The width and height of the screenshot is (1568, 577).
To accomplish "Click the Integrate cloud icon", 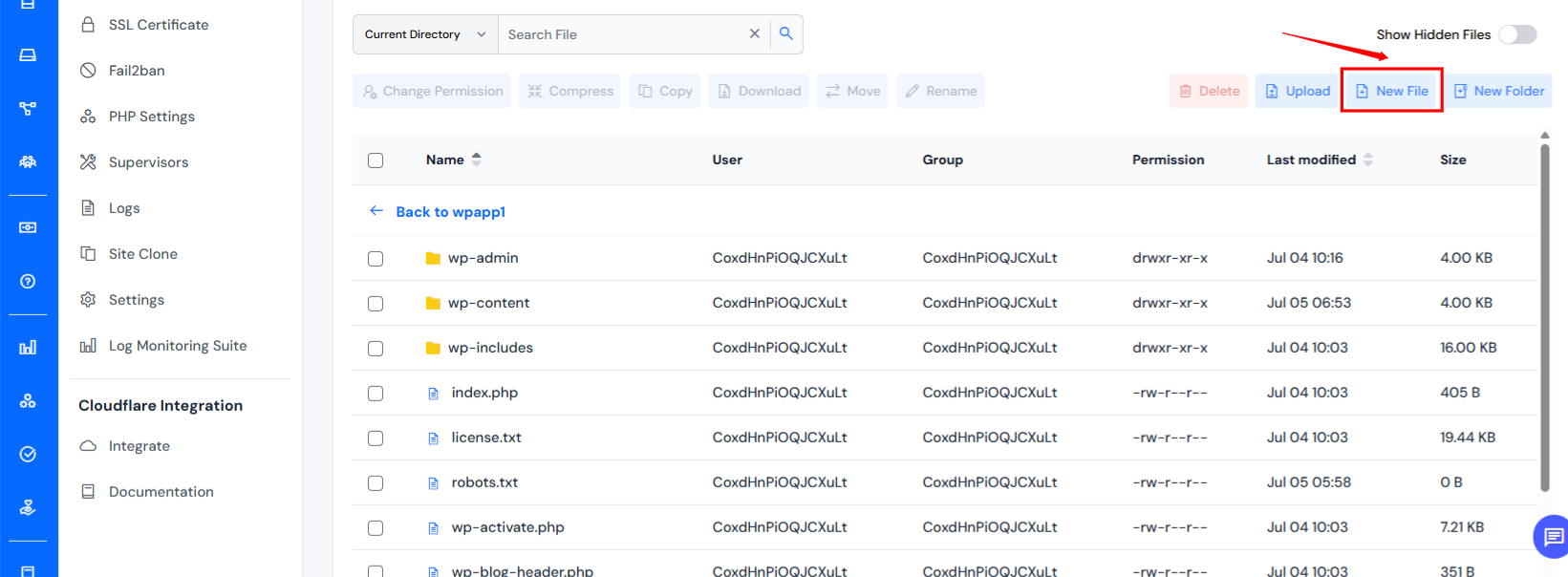I will tap(88, 446).
